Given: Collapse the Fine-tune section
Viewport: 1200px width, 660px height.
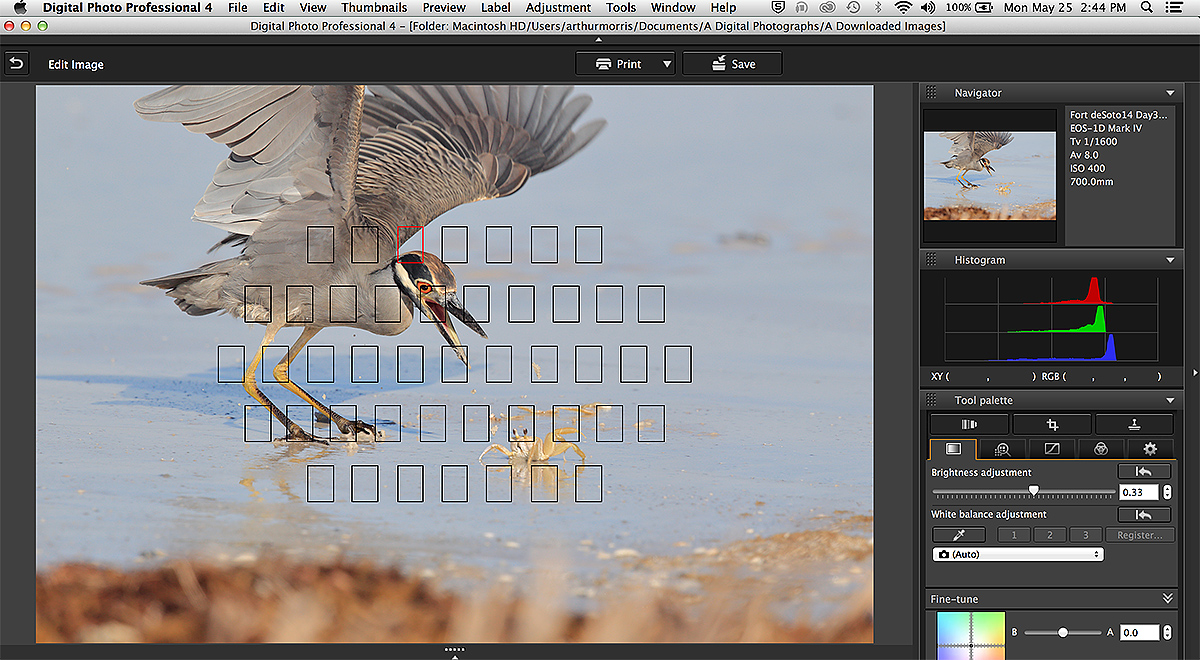Looking at the screenshot, I should click(1167, 599).
